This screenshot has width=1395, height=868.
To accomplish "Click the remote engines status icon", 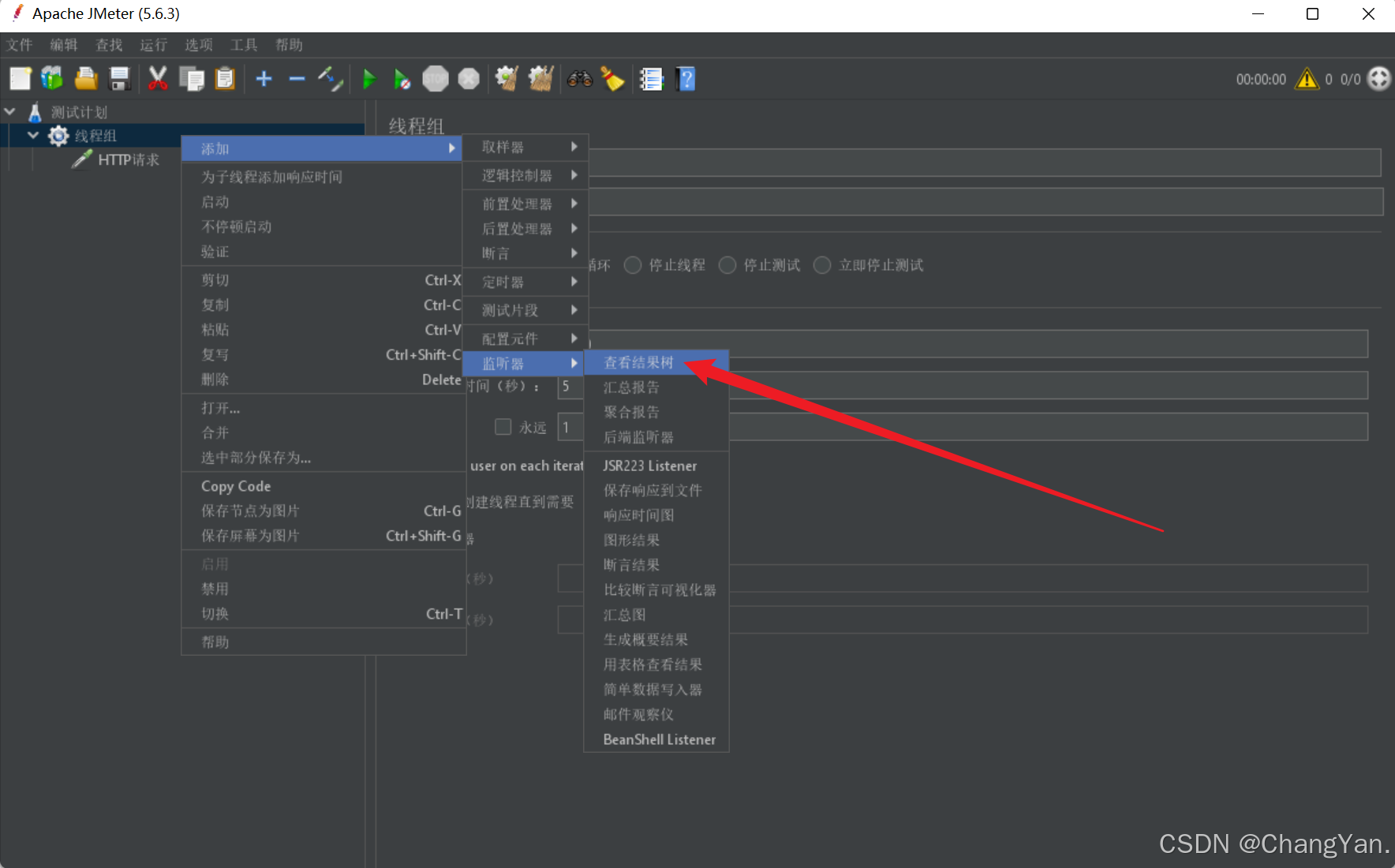I will pos(1378,79).
